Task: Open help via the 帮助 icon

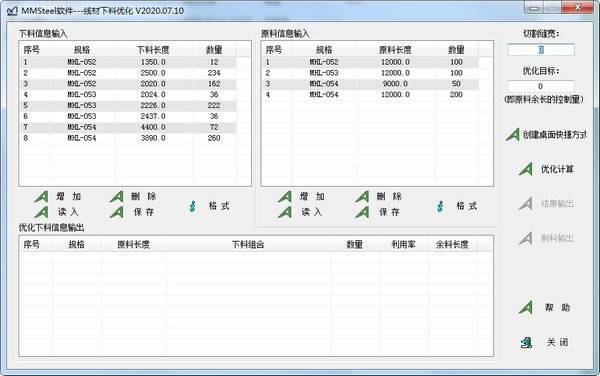Action: click(526, 308)
